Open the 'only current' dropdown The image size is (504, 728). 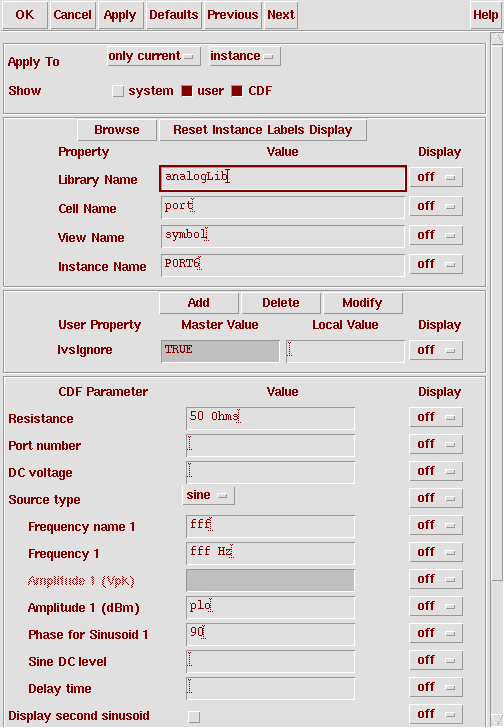(154, 56)
